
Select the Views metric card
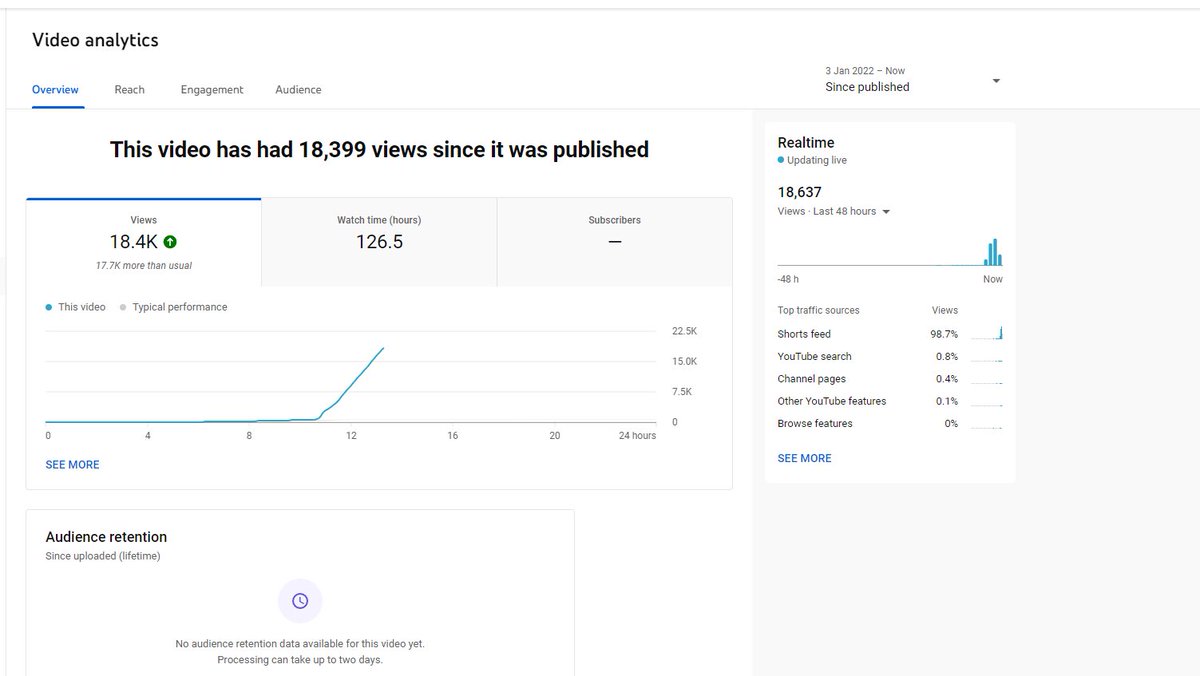point(144,242)
